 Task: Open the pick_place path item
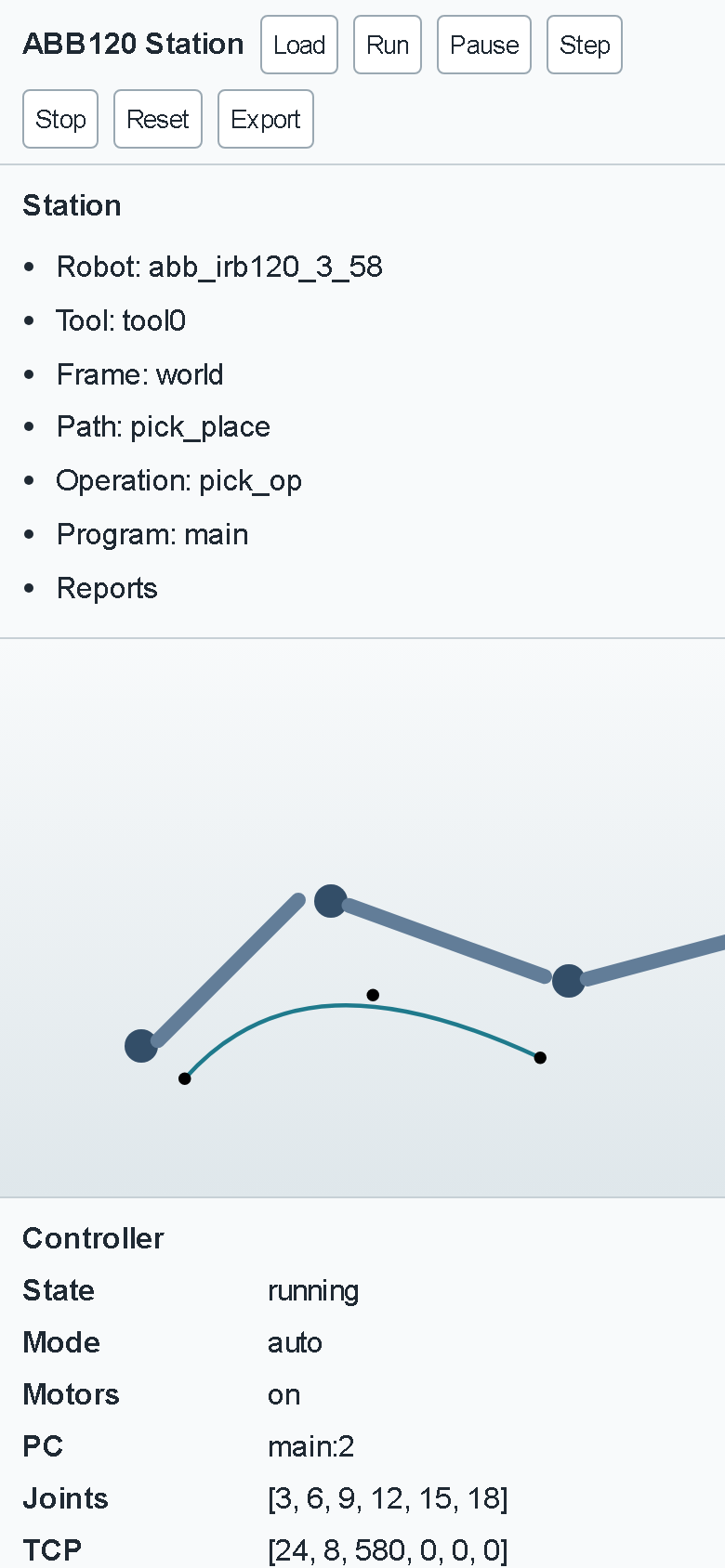(x=164, y=427)
